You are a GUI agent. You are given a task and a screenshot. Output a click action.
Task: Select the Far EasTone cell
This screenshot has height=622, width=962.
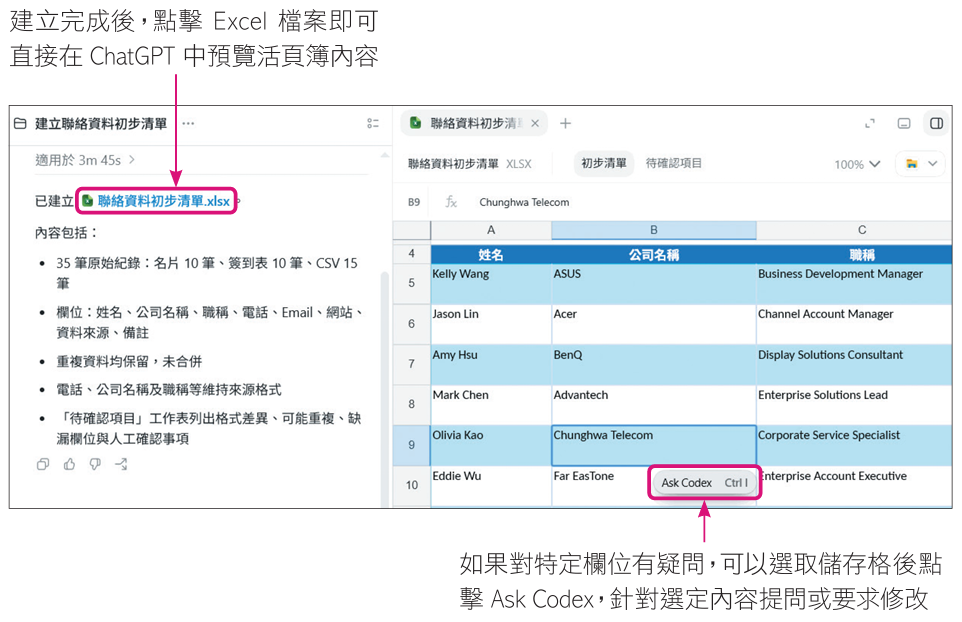point(599,485)
